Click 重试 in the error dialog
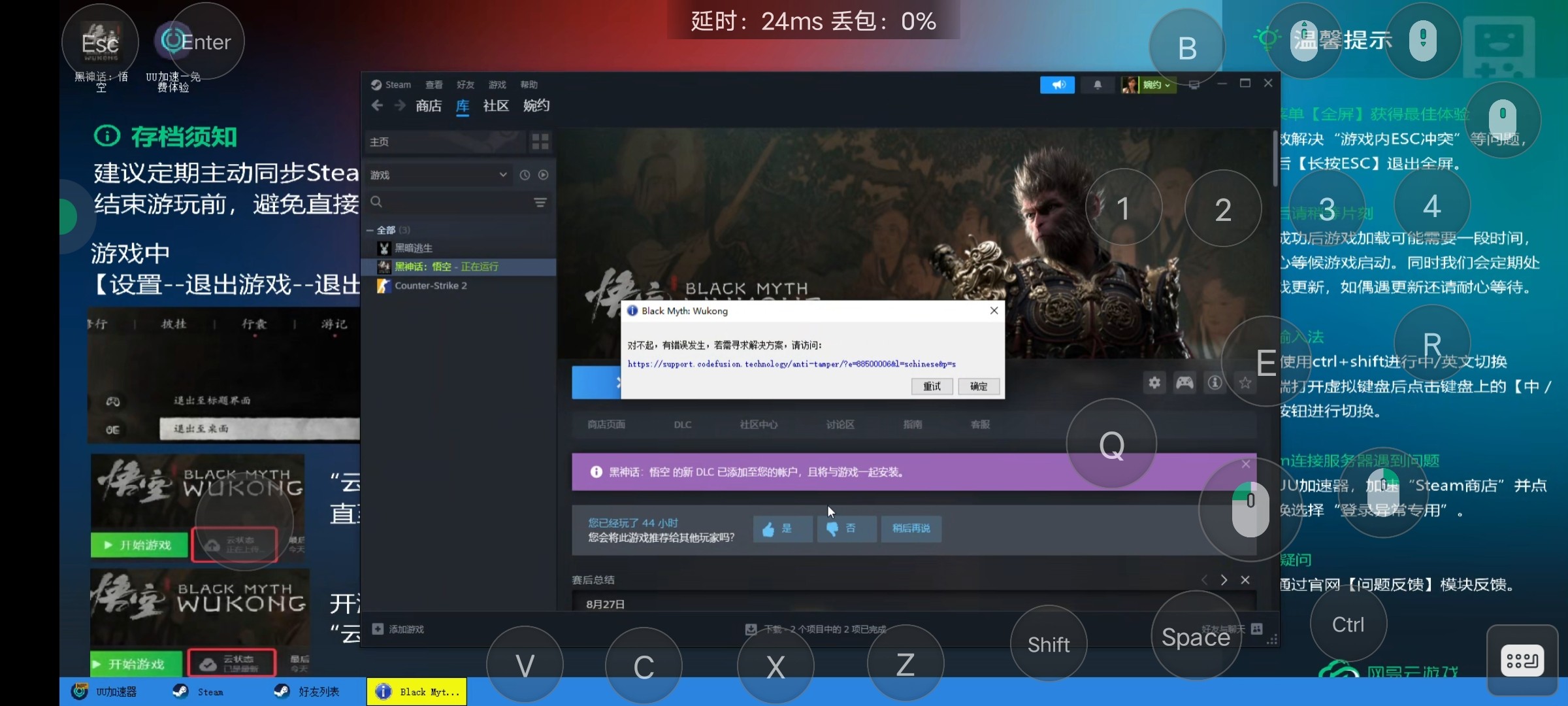Image resolution: width=1568 pixels, height=706 pixels. (932, 386)
